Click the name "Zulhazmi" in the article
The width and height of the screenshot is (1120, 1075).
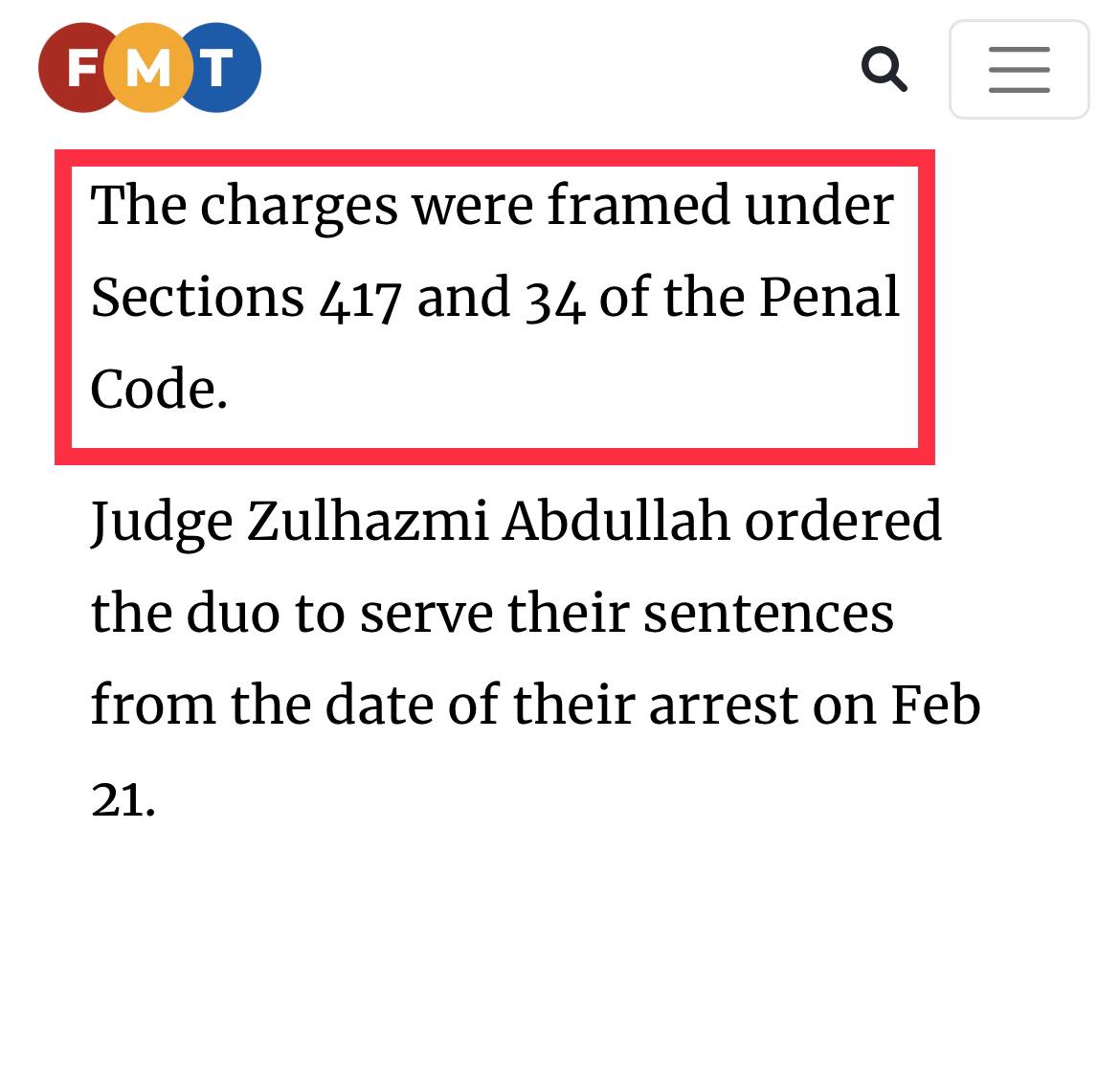click(368, 521)
